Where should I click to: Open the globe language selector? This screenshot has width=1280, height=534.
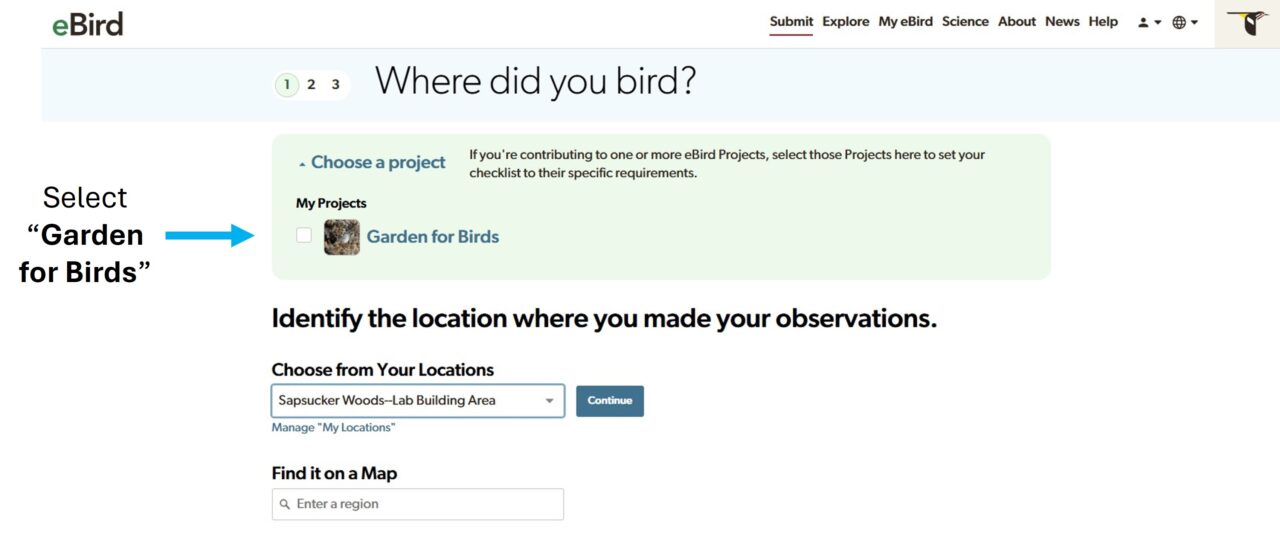(1185, 22)
